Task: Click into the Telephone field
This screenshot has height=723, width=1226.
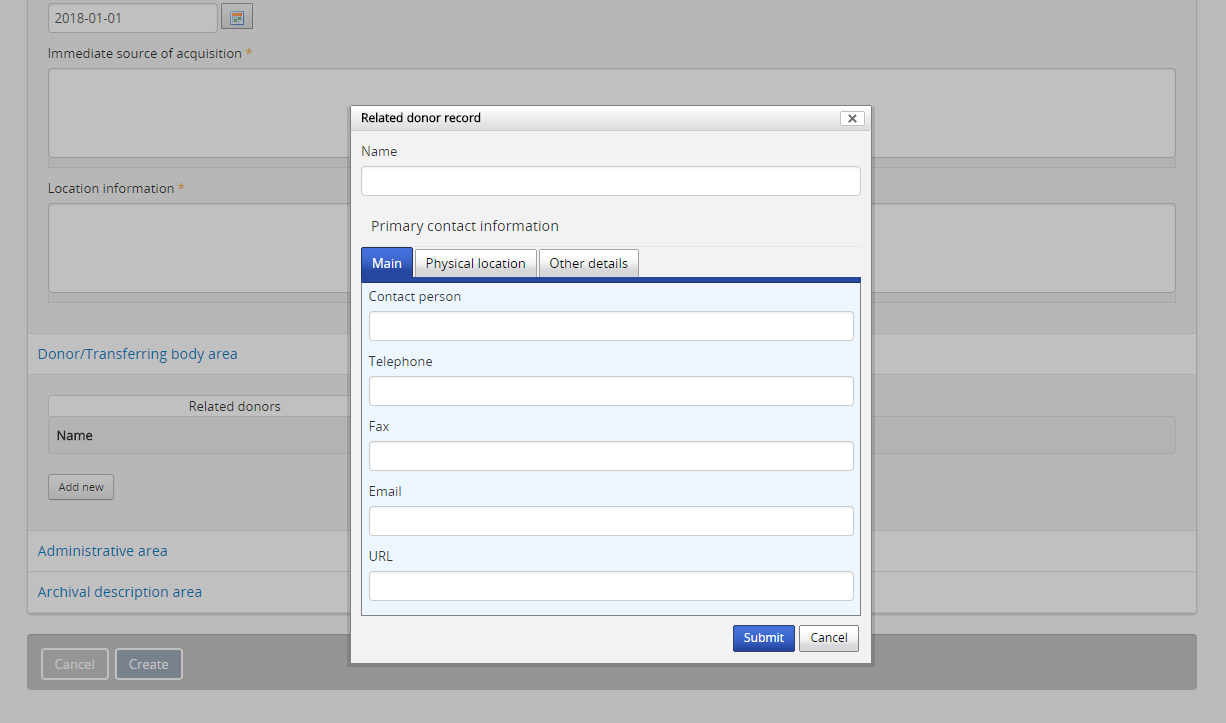Action: click(610, 391)
